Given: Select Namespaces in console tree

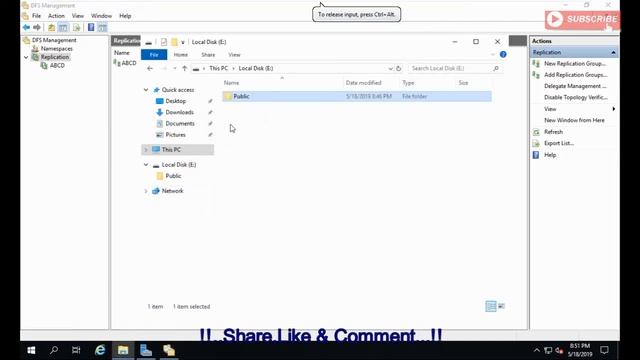Looking at the screenshot, I should point(56,49).
